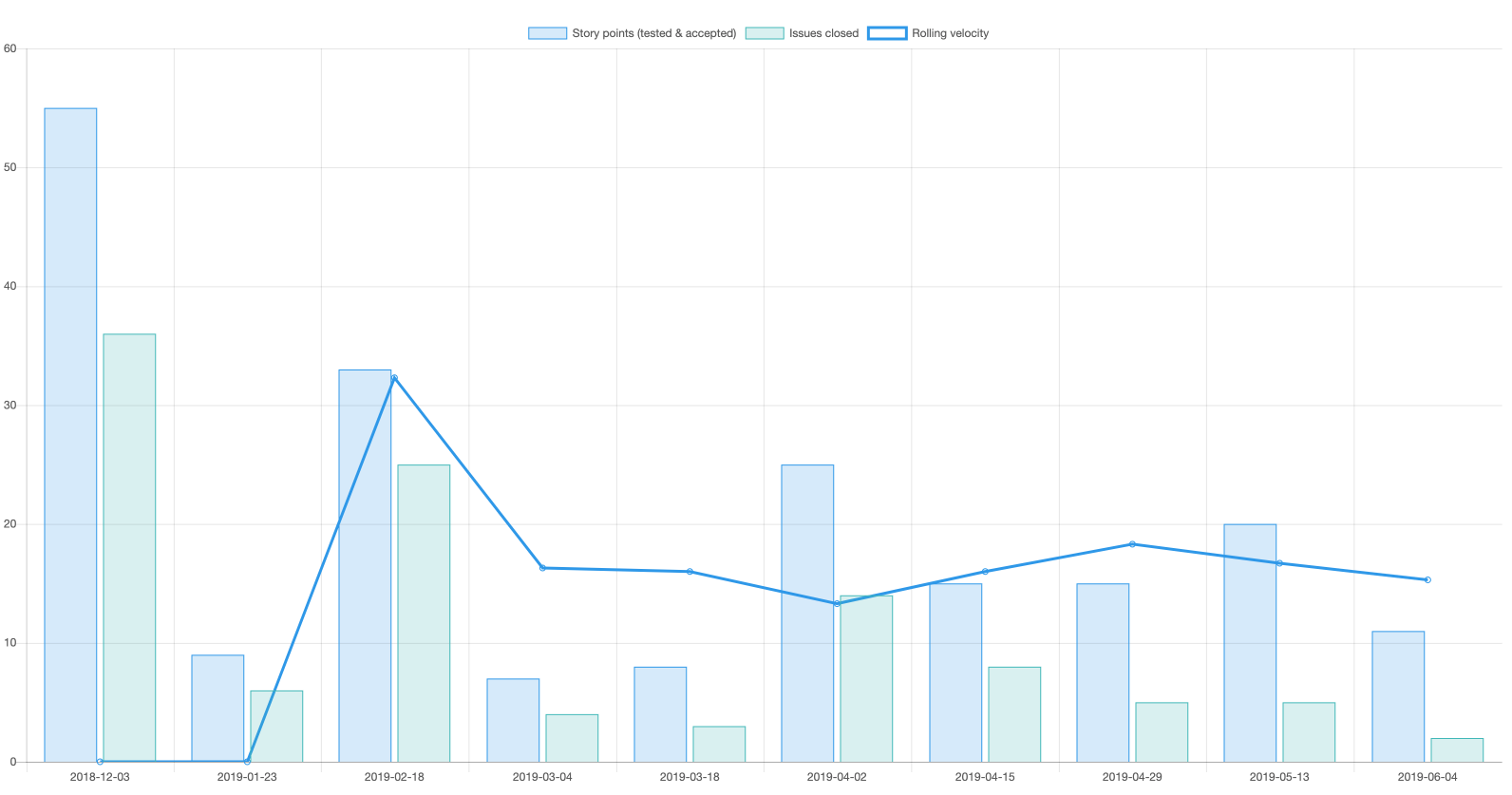
Task: Click the x-axis label 2019-02-18
Action: tap(394, 777)
